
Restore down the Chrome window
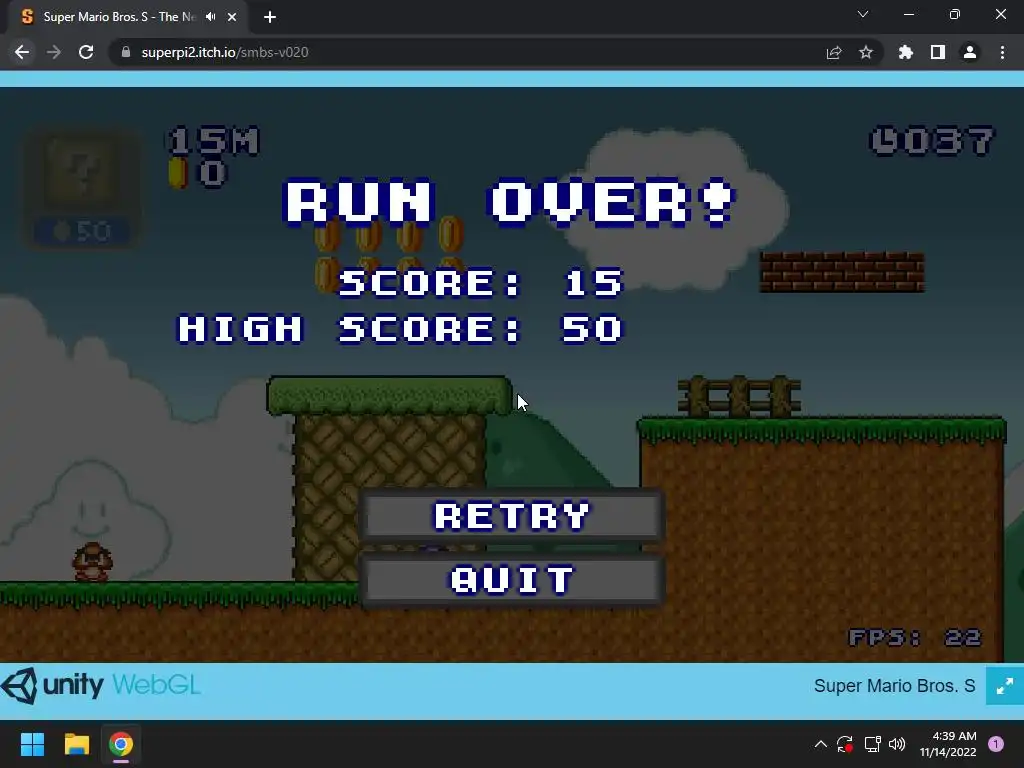tap(955, 14)
